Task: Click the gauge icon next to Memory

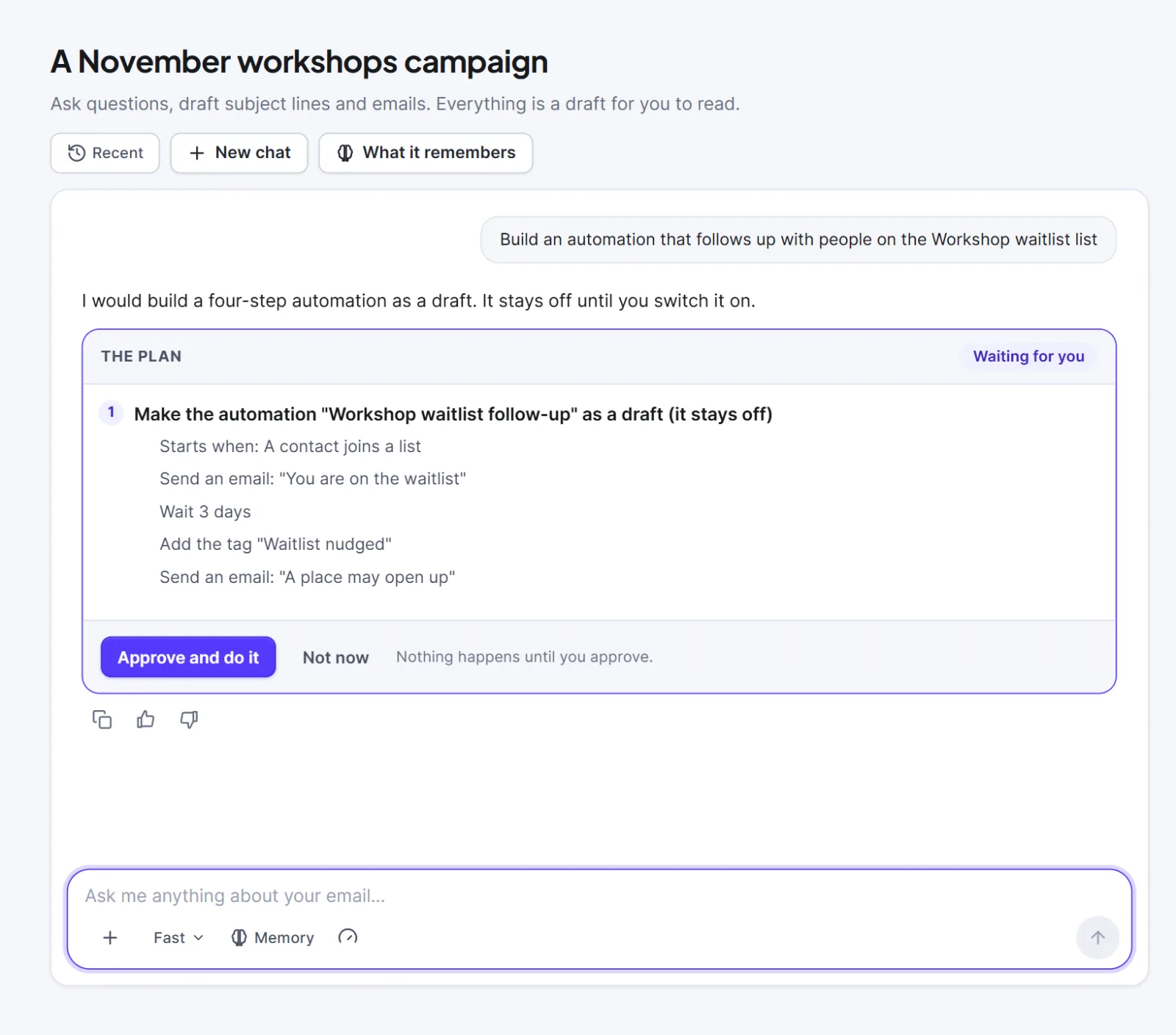Action: 348,937
